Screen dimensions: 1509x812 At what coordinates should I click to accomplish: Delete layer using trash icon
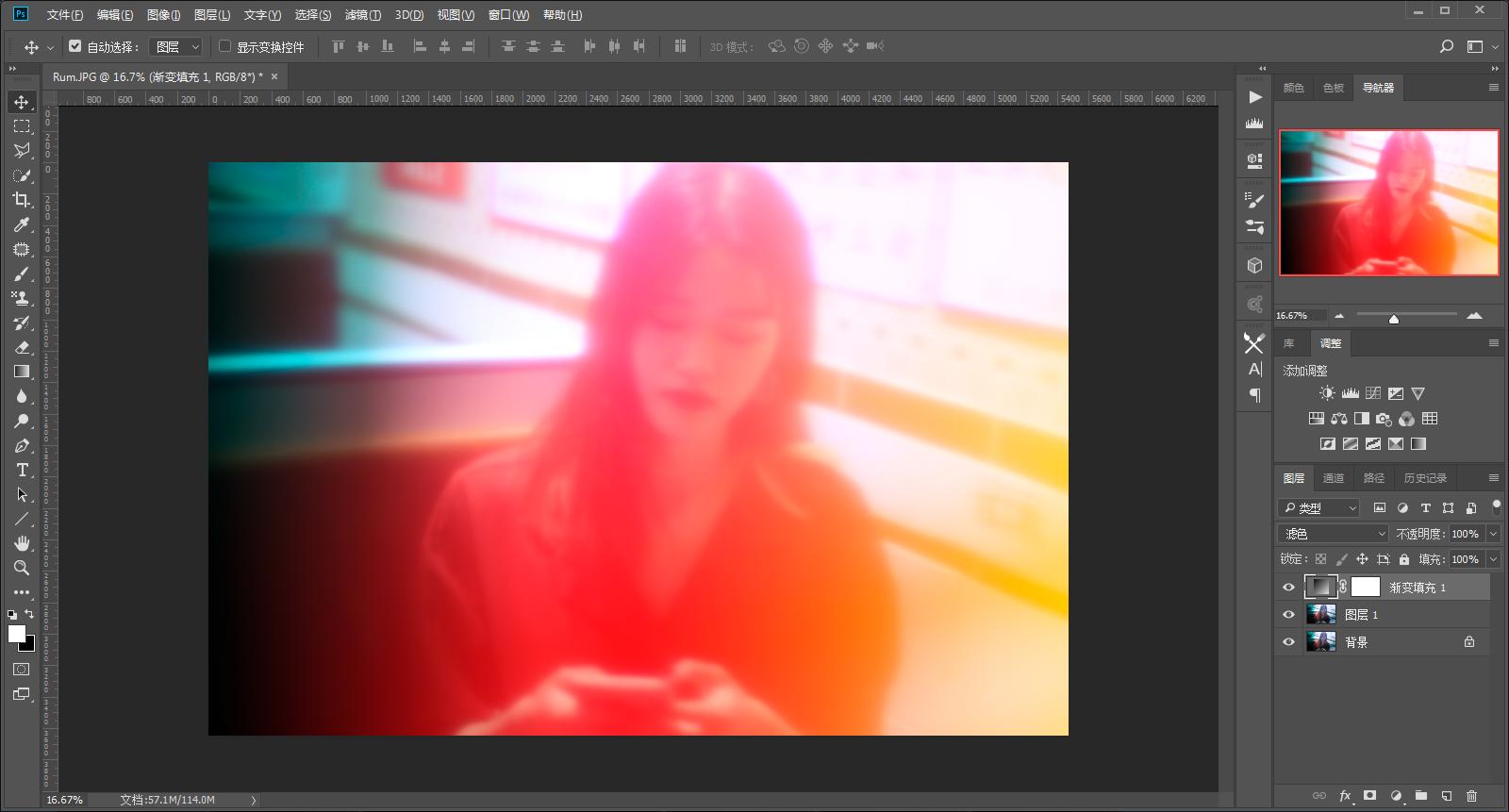pyautogui.click(x=1471, y=796)
